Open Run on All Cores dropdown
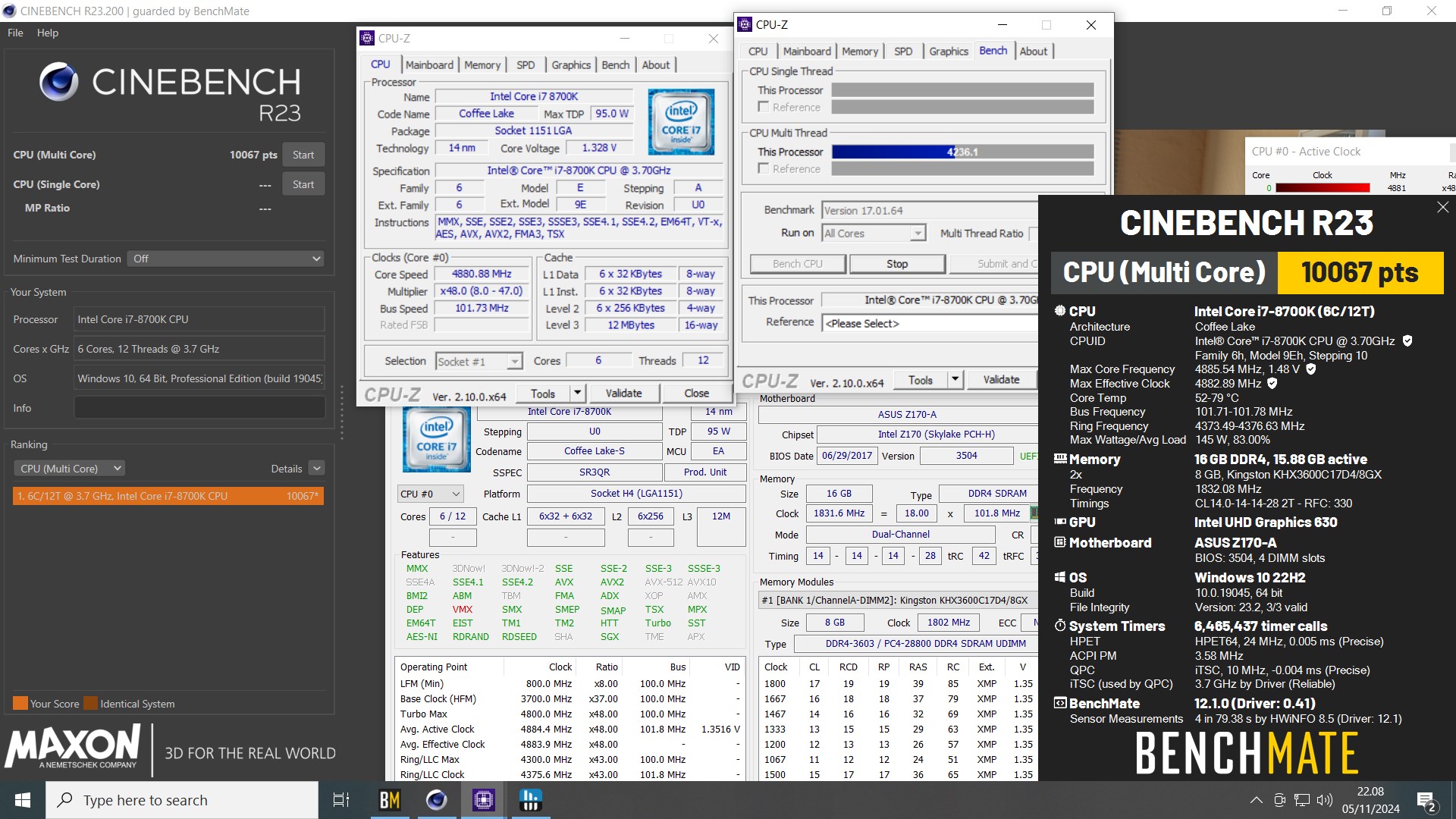Viewport: 1456px width, 819px height. tap(874, 234)
